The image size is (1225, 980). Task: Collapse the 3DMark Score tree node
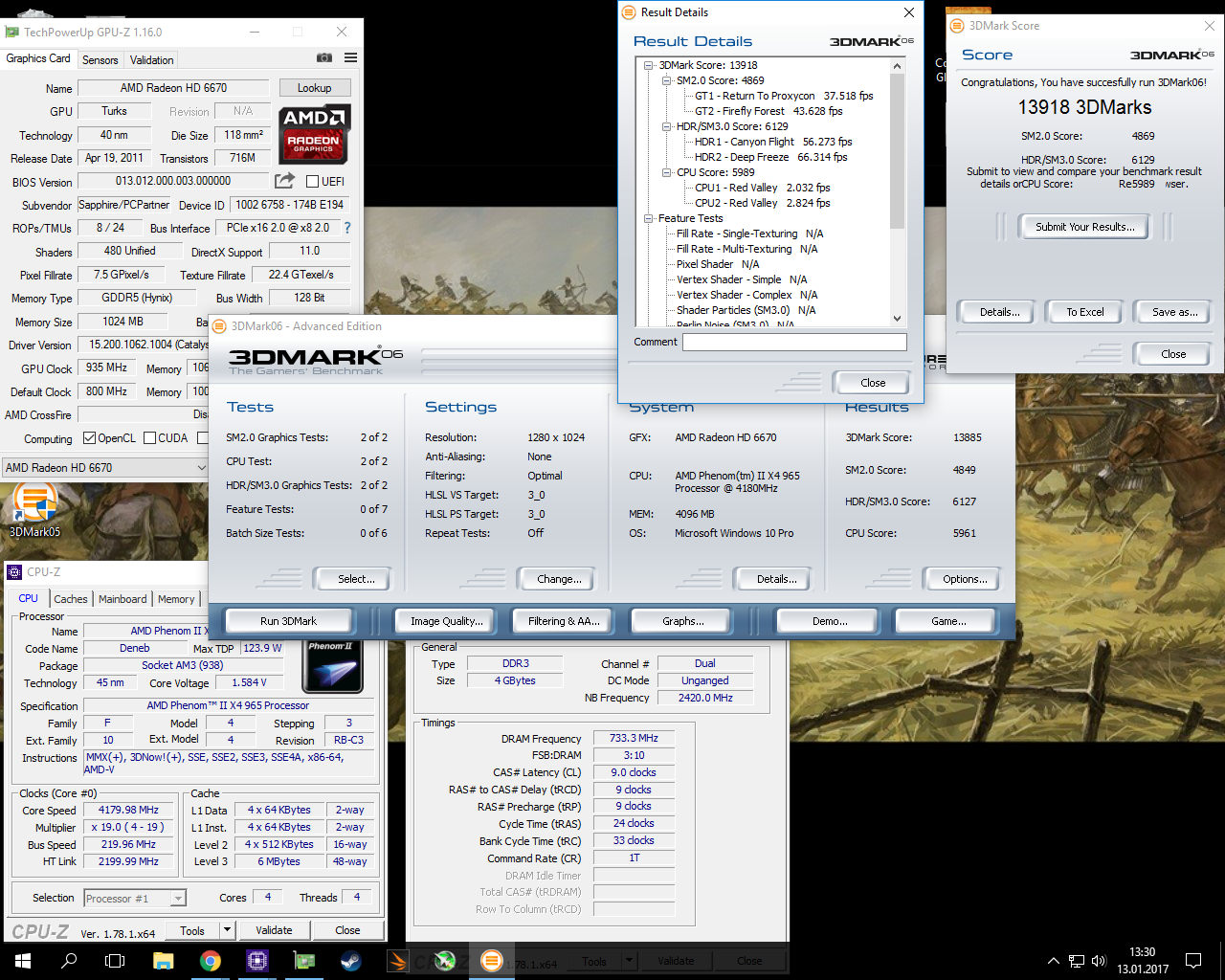coord(649,65)
